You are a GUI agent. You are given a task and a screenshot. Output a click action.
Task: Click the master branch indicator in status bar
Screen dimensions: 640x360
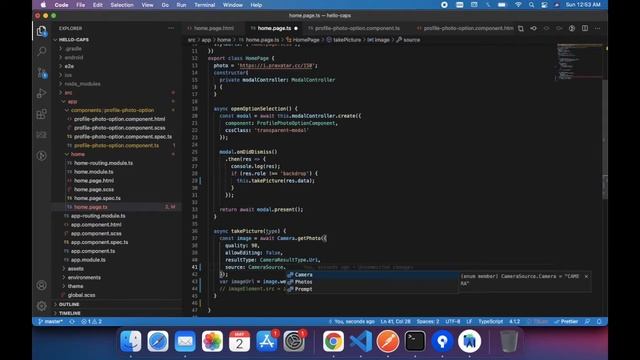point(51,322)
